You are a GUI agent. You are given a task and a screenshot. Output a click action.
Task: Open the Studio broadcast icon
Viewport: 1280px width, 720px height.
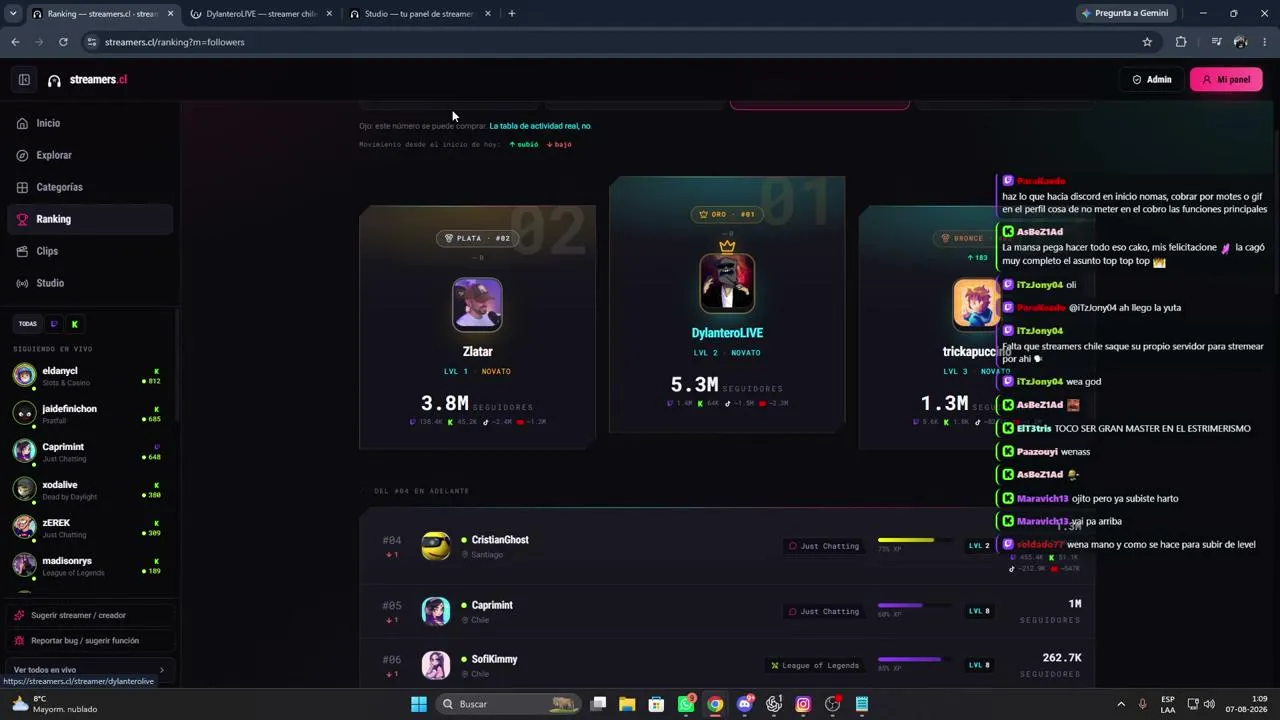(22, 283)
